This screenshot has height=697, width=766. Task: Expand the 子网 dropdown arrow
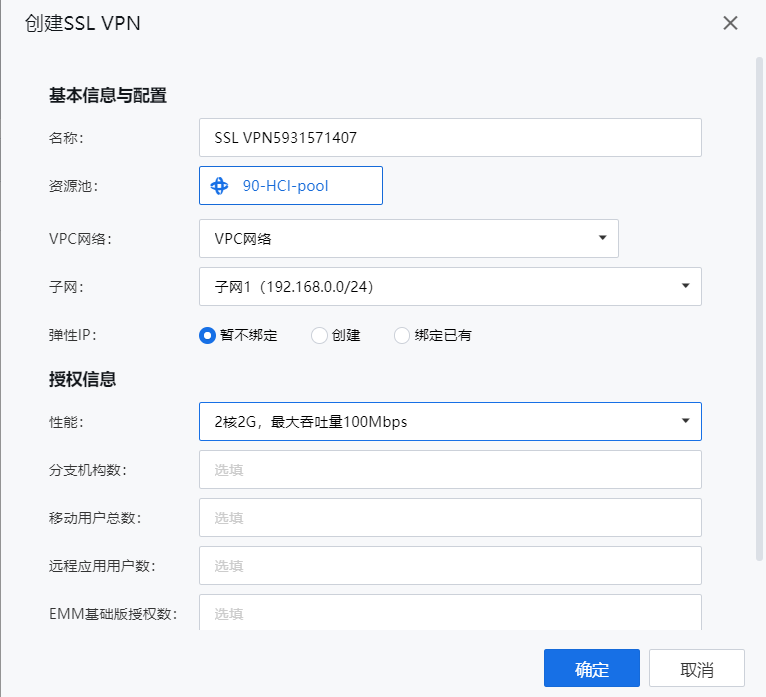[x=685, y=286]
